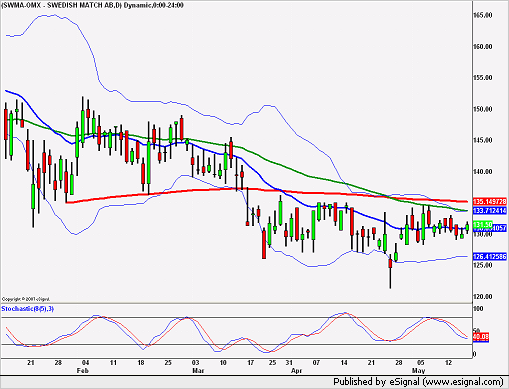This screenshot has width=509, height=389.
Task: Click the Copyright eSignal notice
Action: [26, 299]
